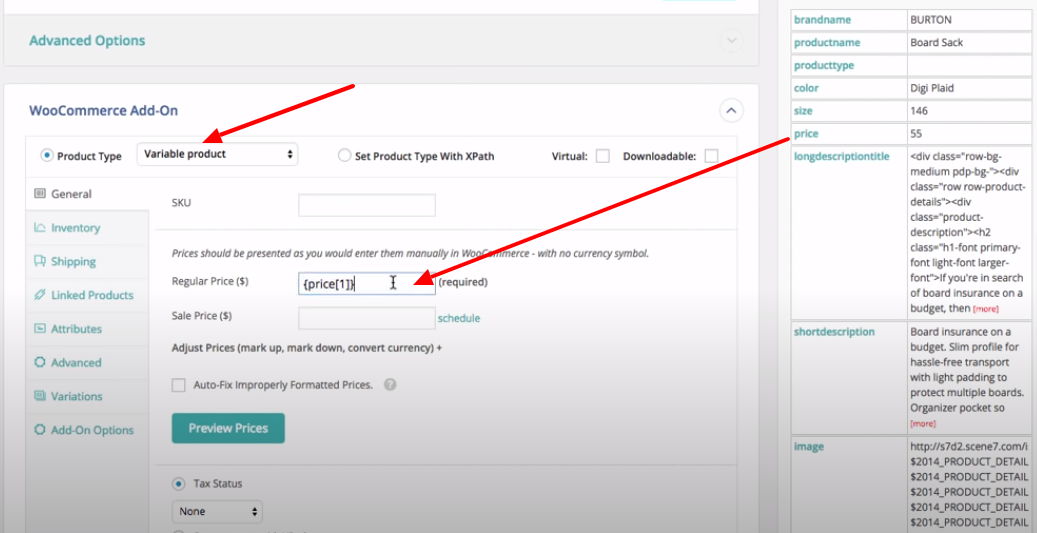
Task: Click the price field label
Action: click(x=806, y=134)
